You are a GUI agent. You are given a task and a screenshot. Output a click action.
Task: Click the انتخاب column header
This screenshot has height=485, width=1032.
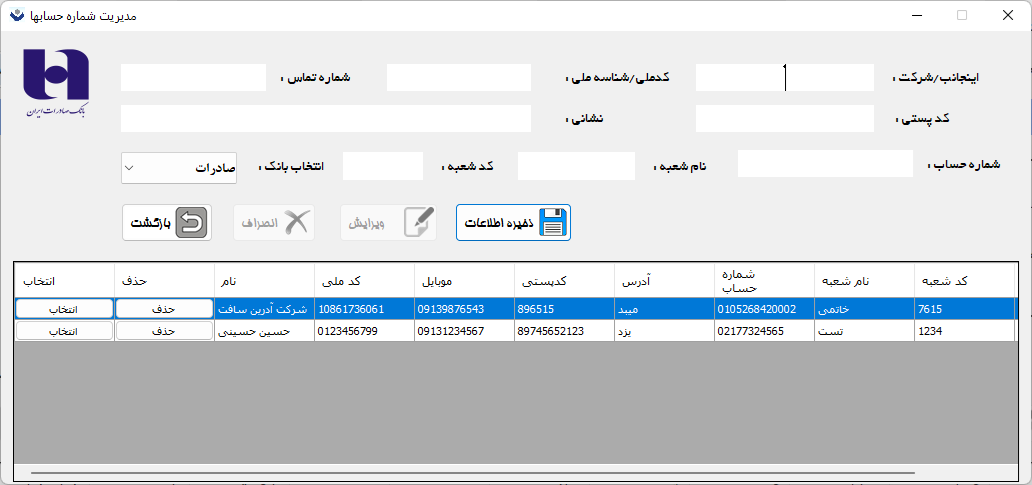[64, 281]
